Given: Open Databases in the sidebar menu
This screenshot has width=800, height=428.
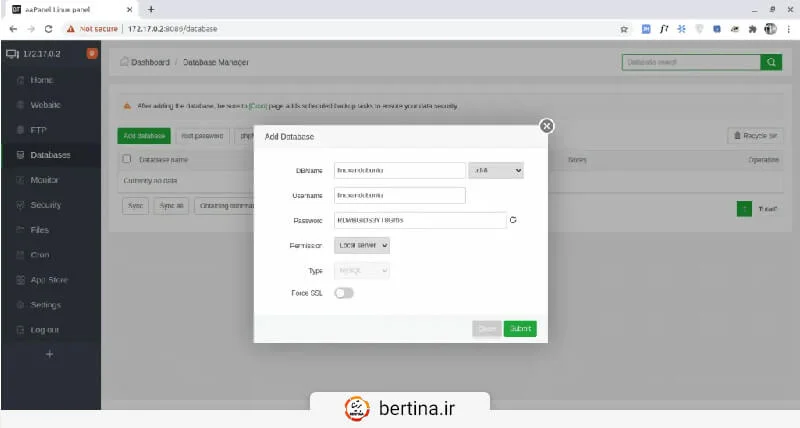Looking at the screenshot, I should click(x=50, y=155).
